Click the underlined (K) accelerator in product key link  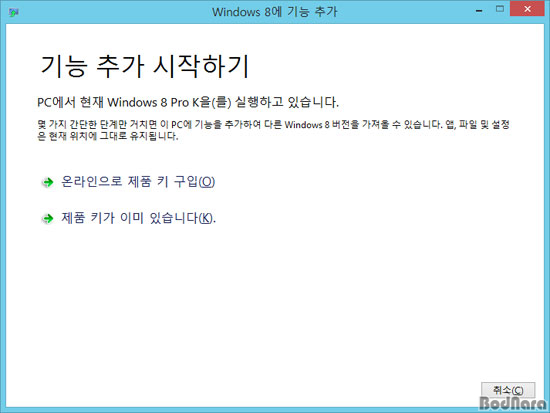[206, 219]
